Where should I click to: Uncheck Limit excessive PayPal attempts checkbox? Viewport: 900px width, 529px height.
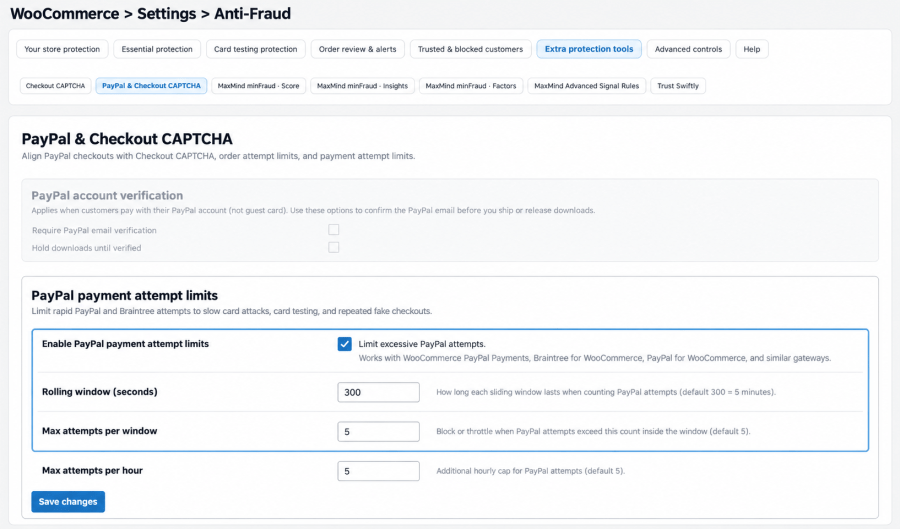coord(344,344)
